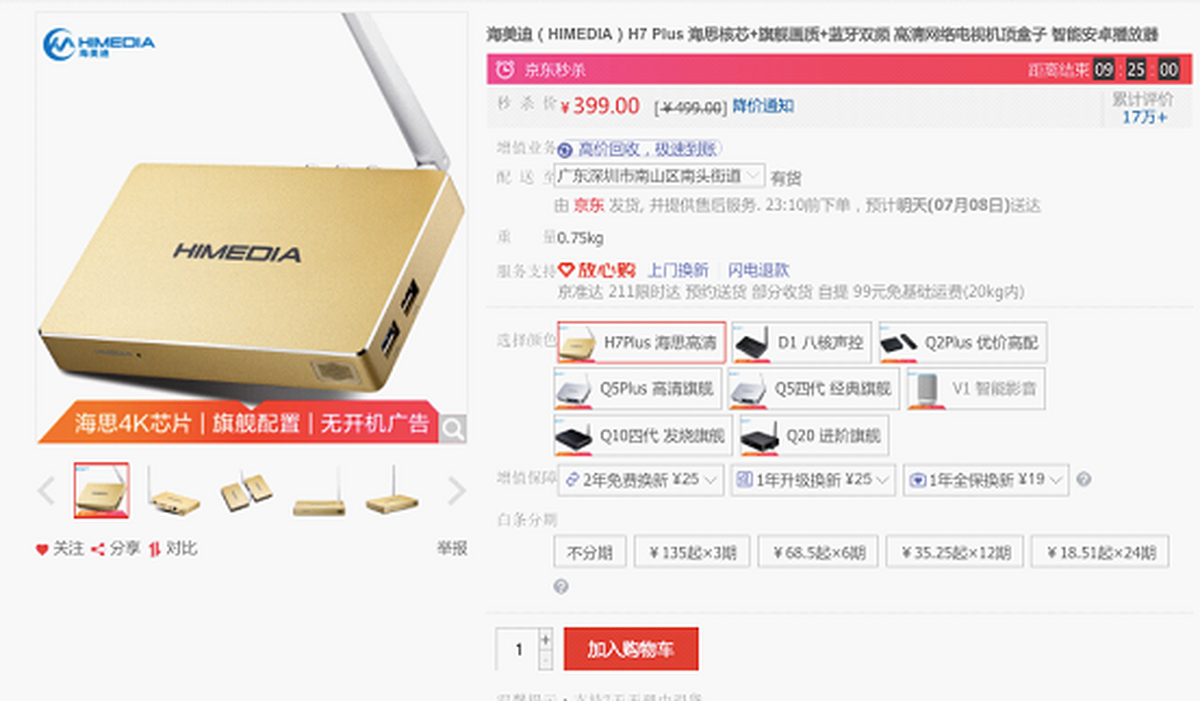Click the question mark icon under 白条分期
Screen dimensions: 1200x701
[560, 587]
